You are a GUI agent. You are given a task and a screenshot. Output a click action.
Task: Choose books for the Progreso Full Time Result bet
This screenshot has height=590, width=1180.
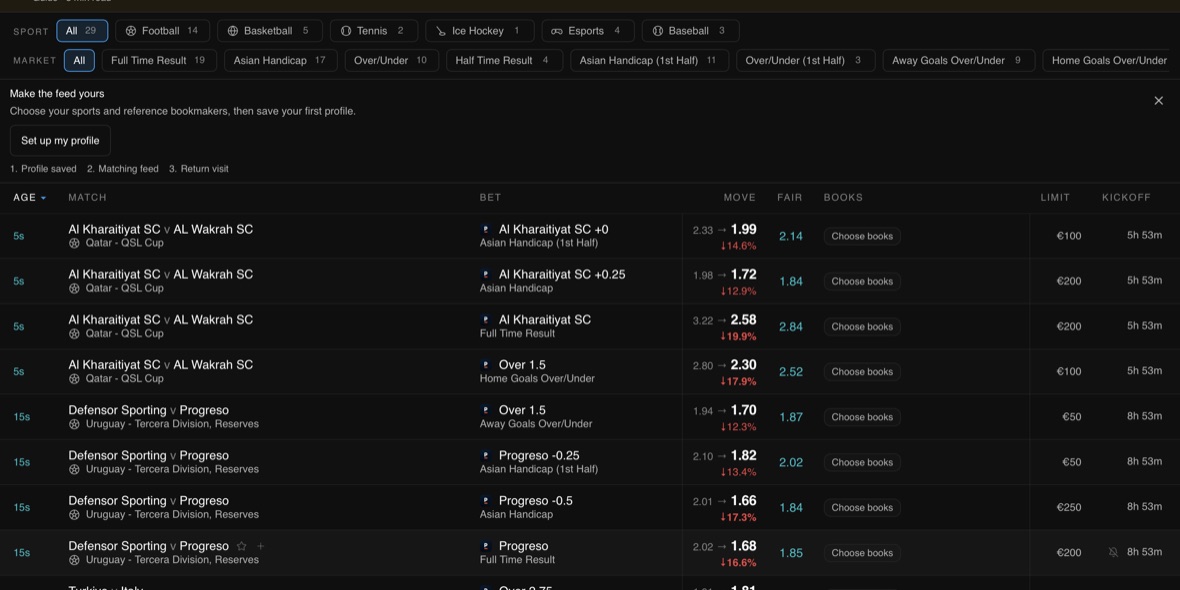[862, 552]
